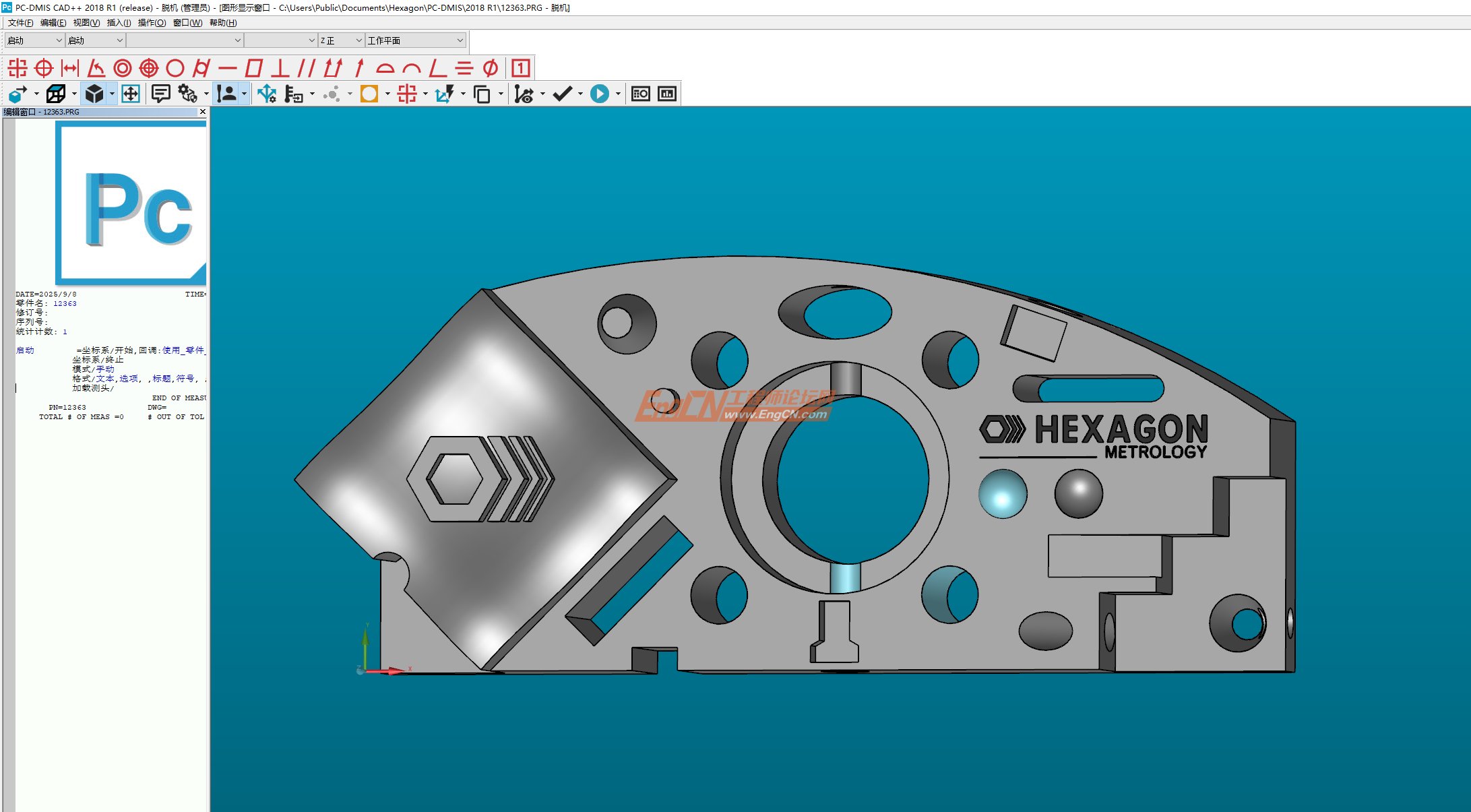Select the Distance dimension icon
Viewport: 1471px width, 812px height.
pyautogui.click(x=70, y=68)
